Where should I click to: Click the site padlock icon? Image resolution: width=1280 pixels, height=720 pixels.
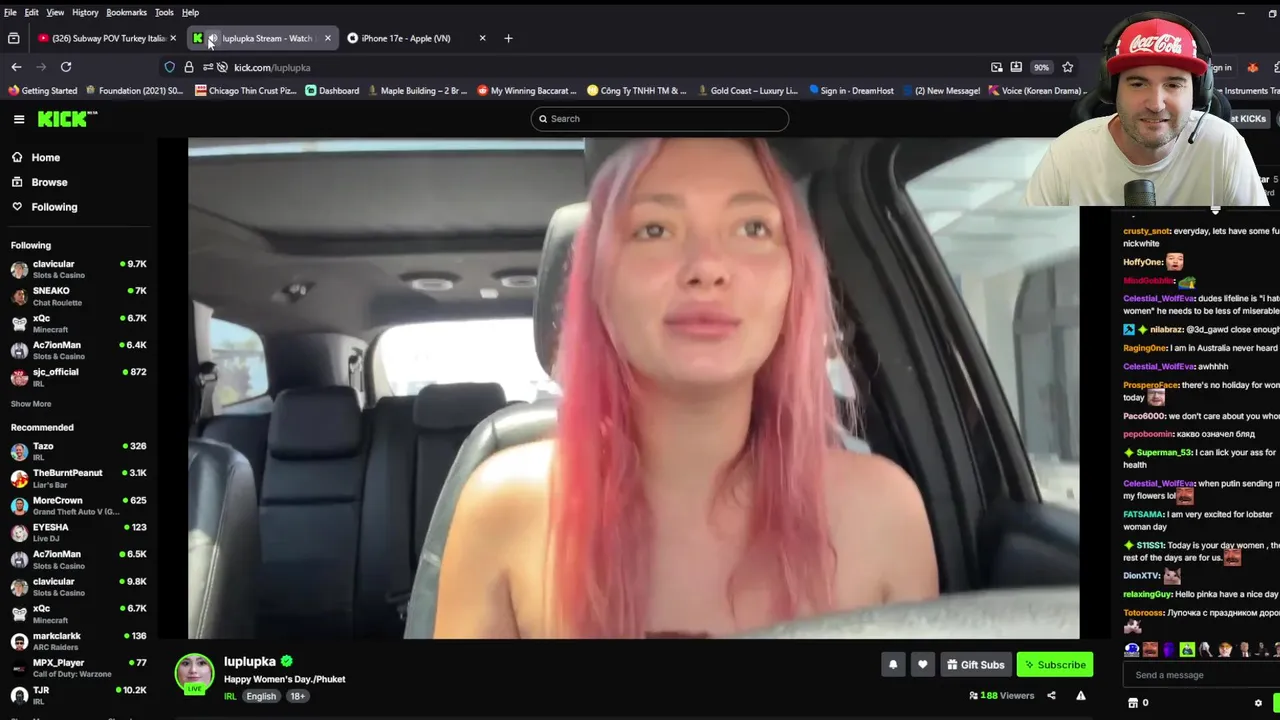click(x=189, y=67)
